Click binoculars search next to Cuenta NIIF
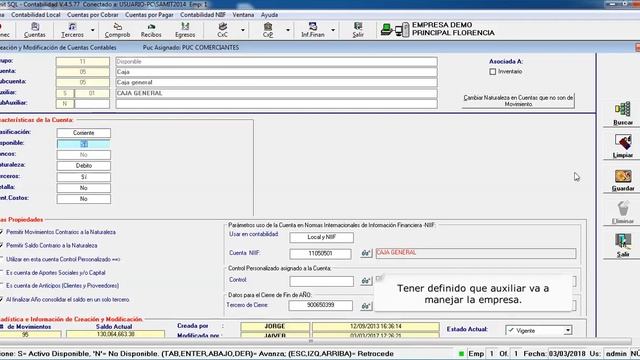Image resolution: width=640 pixels, height=360 pixels. (366, 253)
